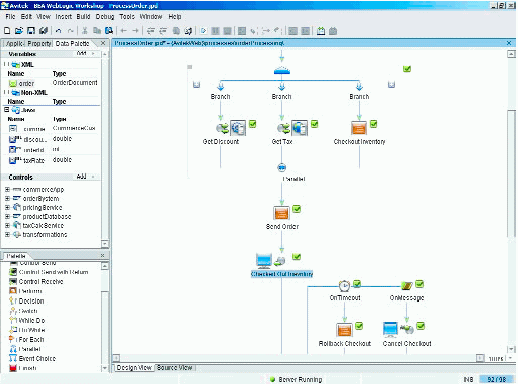The image size is (518, 384).
Task: Click the Undo toolbar icon
Action: [x=59, y=31]
